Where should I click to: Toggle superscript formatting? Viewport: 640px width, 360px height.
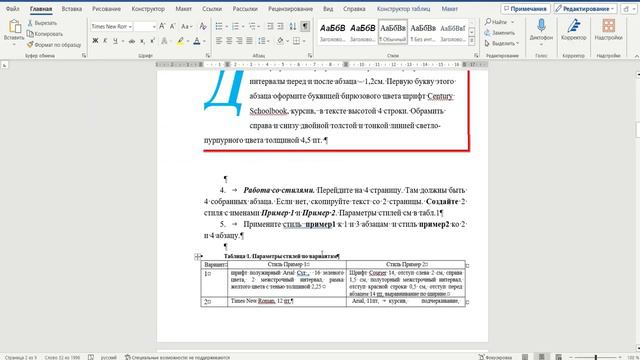pos(152,41)
